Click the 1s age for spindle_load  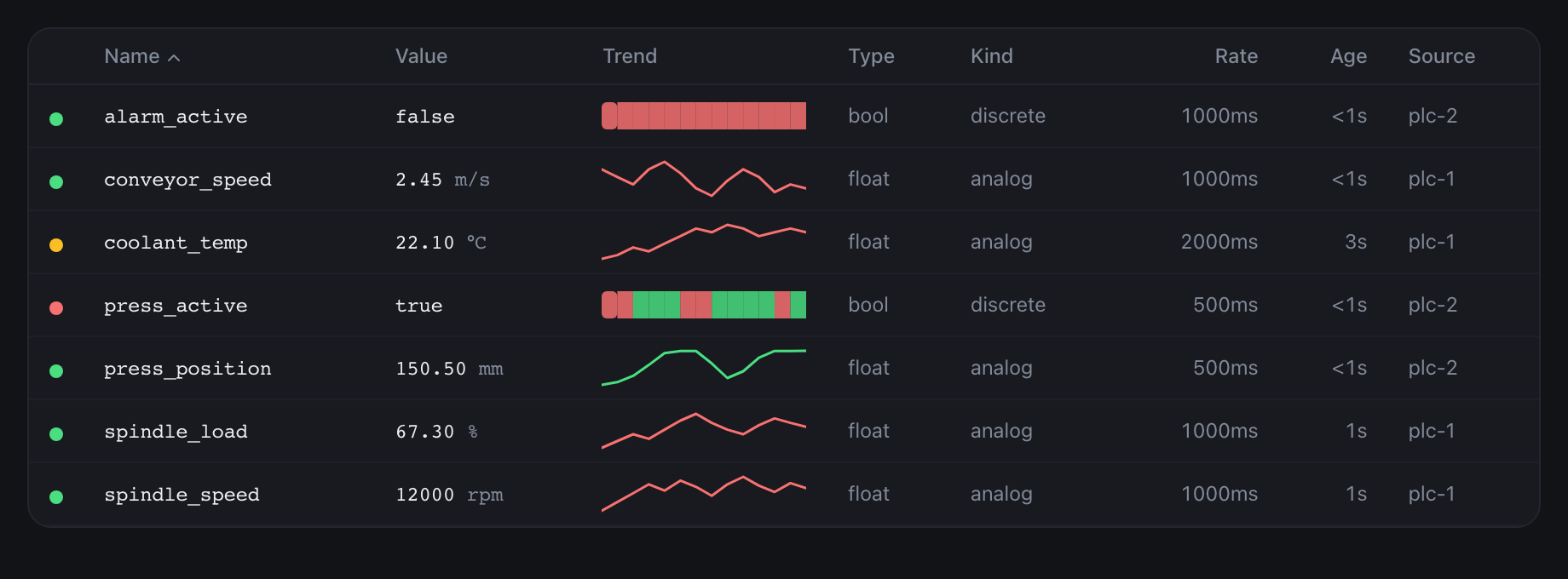pos(1356,431)
